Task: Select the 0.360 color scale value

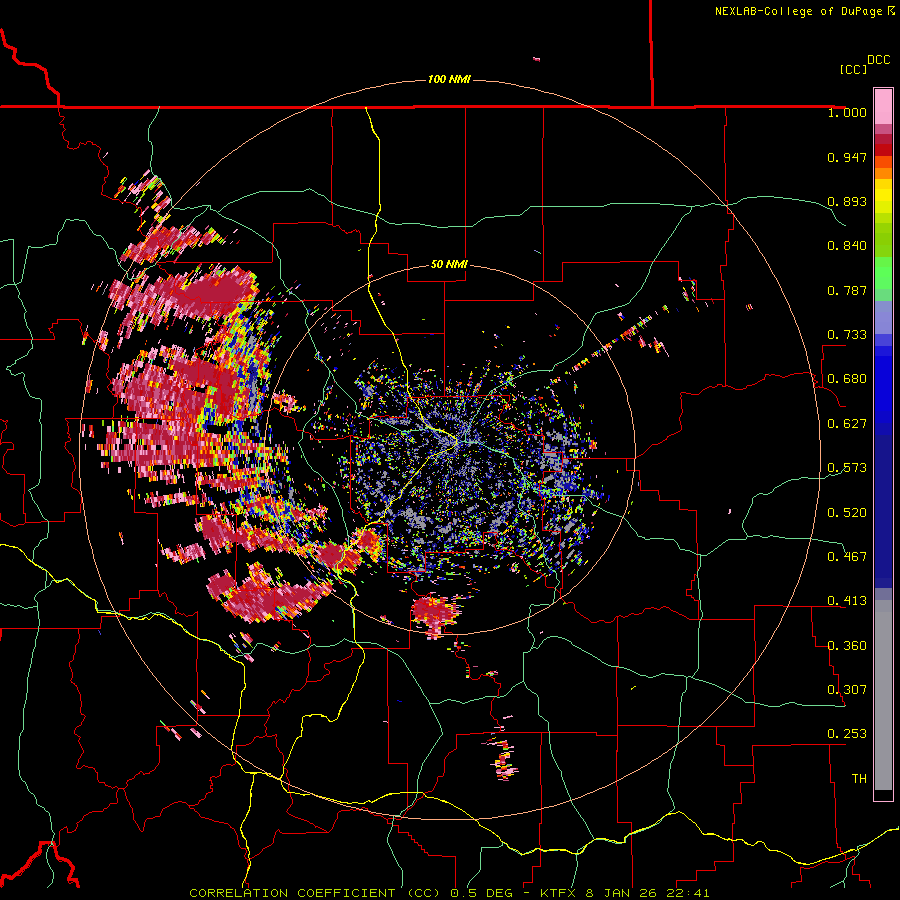Action: tap(847, 645)
